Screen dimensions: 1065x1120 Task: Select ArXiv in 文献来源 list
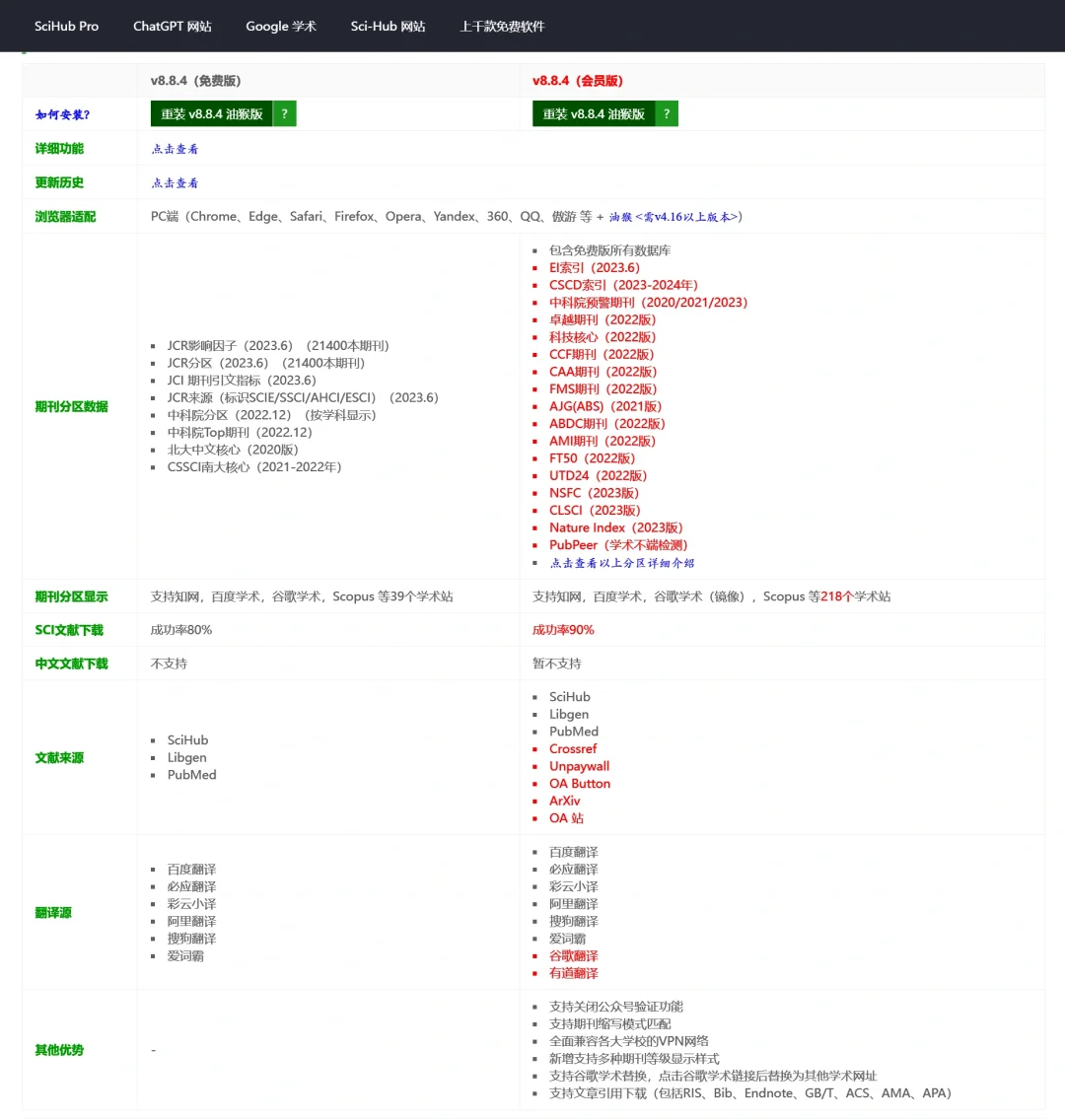[x=564, y=801]
